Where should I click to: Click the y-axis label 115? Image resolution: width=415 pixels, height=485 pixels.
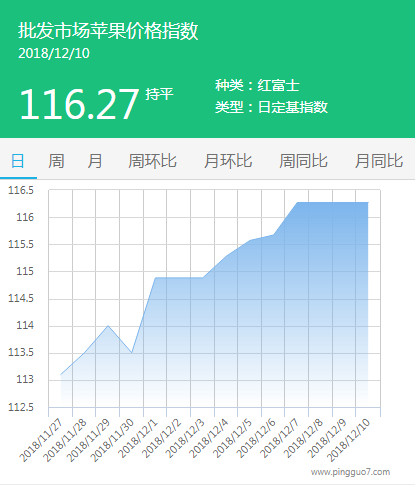tap(25, 271)
